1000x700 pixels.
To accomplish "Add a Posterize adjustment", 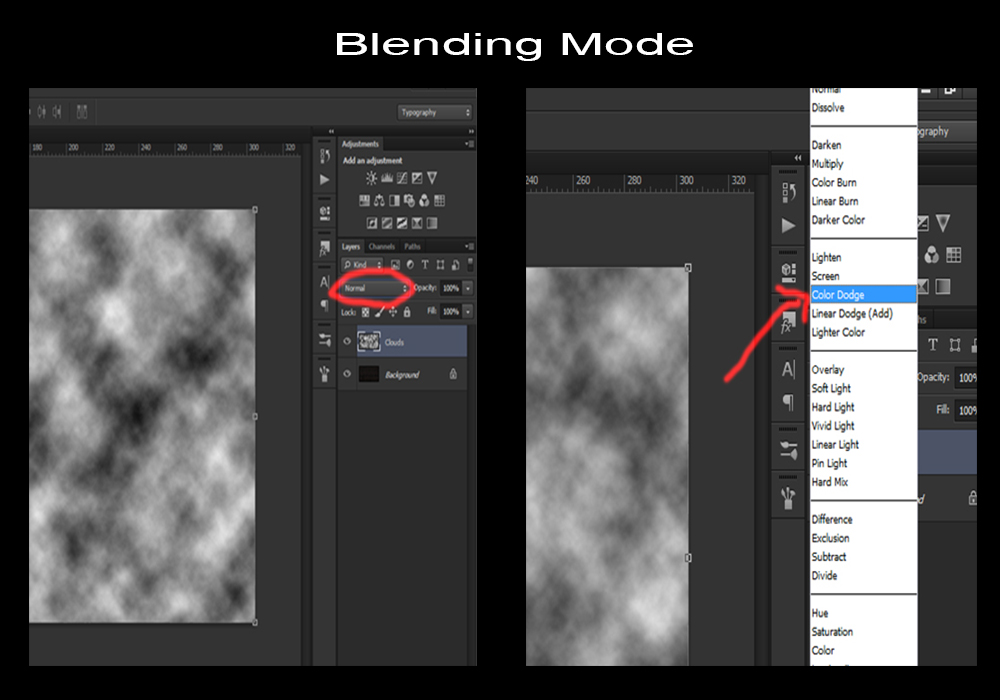I will click(x=386, y=222).
